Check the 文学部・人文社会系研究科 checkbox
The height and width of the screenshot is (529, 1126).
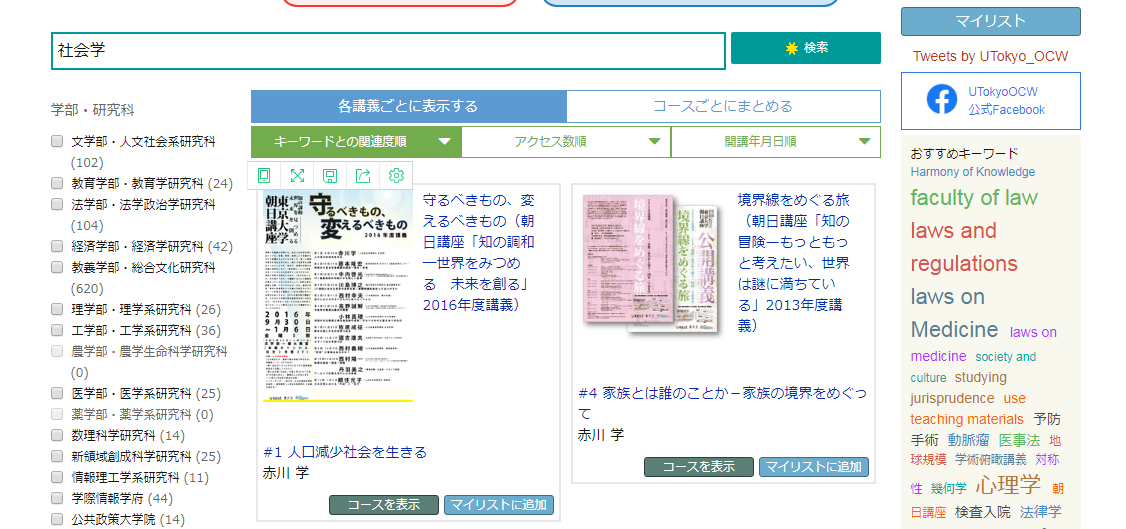click(x=57, y=141)
